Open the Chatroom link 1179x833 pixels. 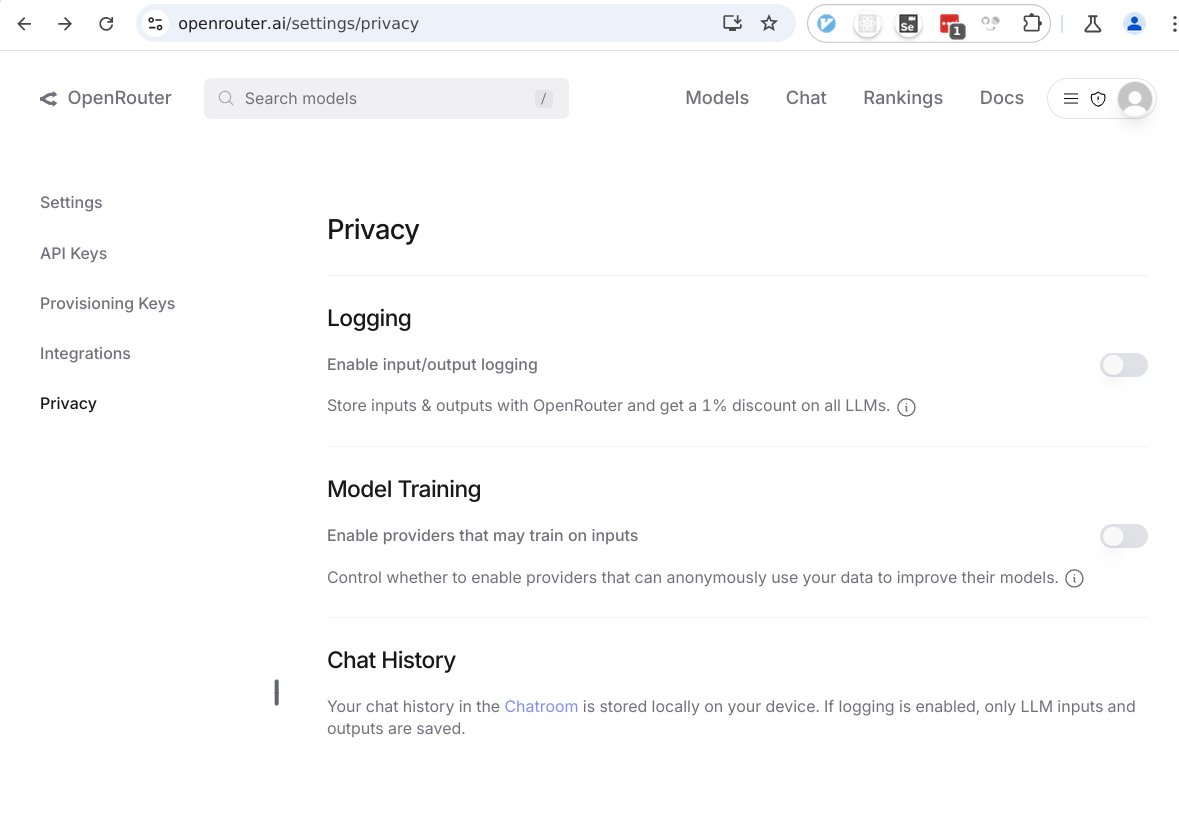click(541, 706)
